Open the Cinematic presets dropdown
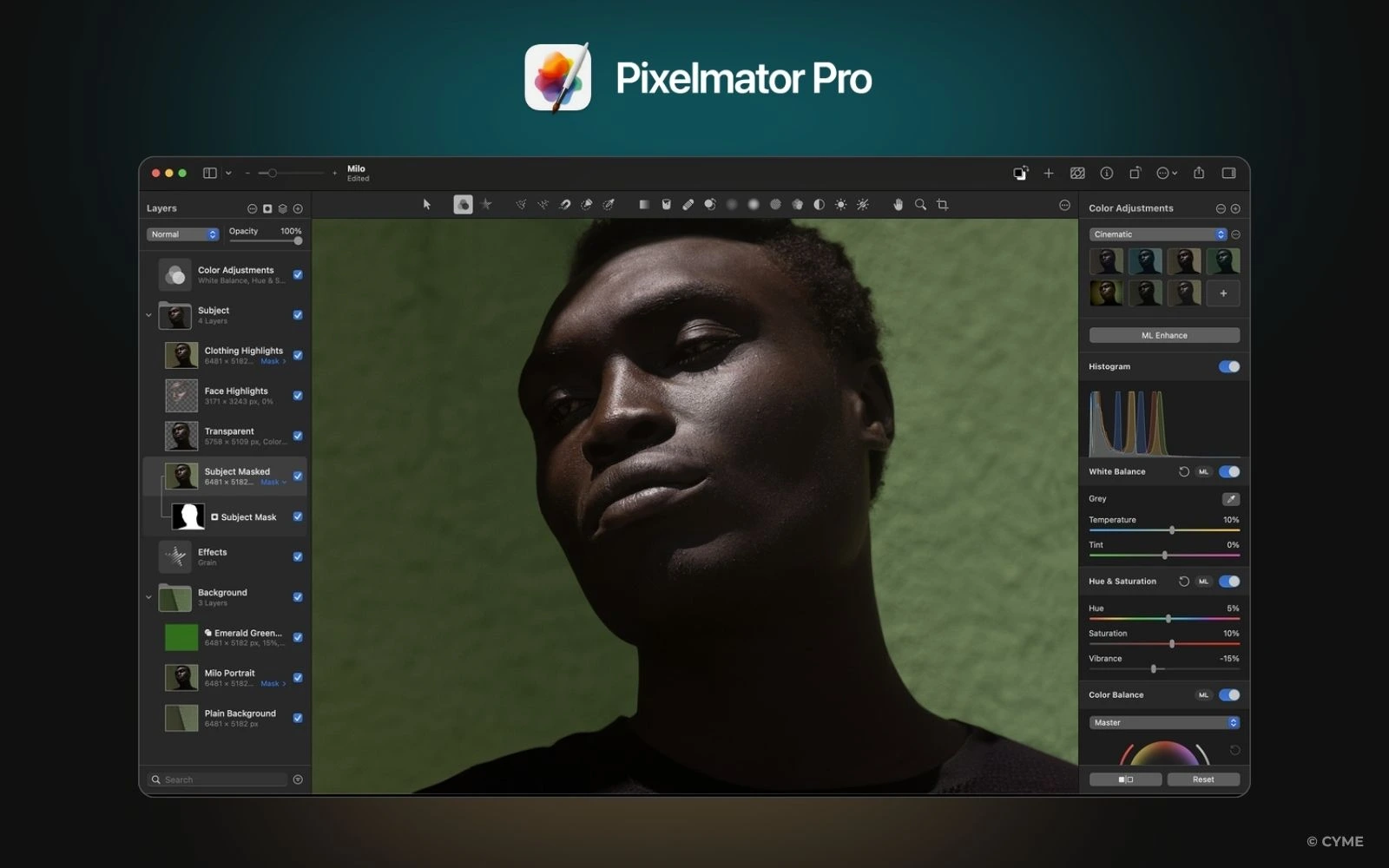The width and height of the screenshot is (1389, 868). coord(1157,233)
